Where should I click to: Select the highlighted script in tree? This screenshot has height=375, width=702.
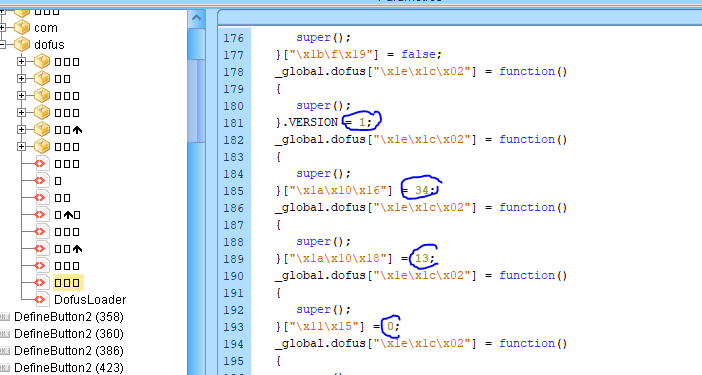pos(67,283)
